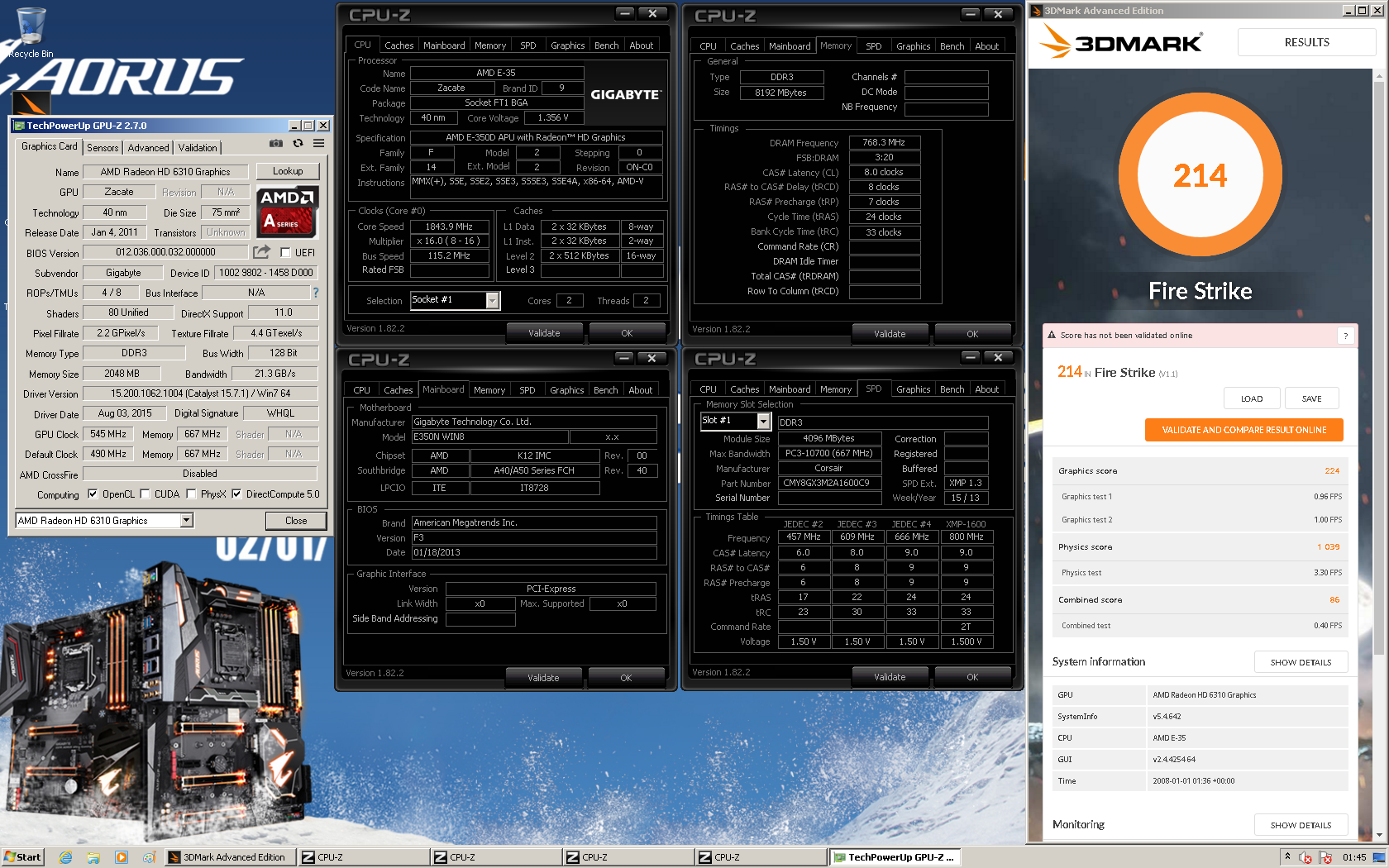1389x868 pixels.
Task: Click RESULTS button in 3DMark
Action: pos(1306,42)
